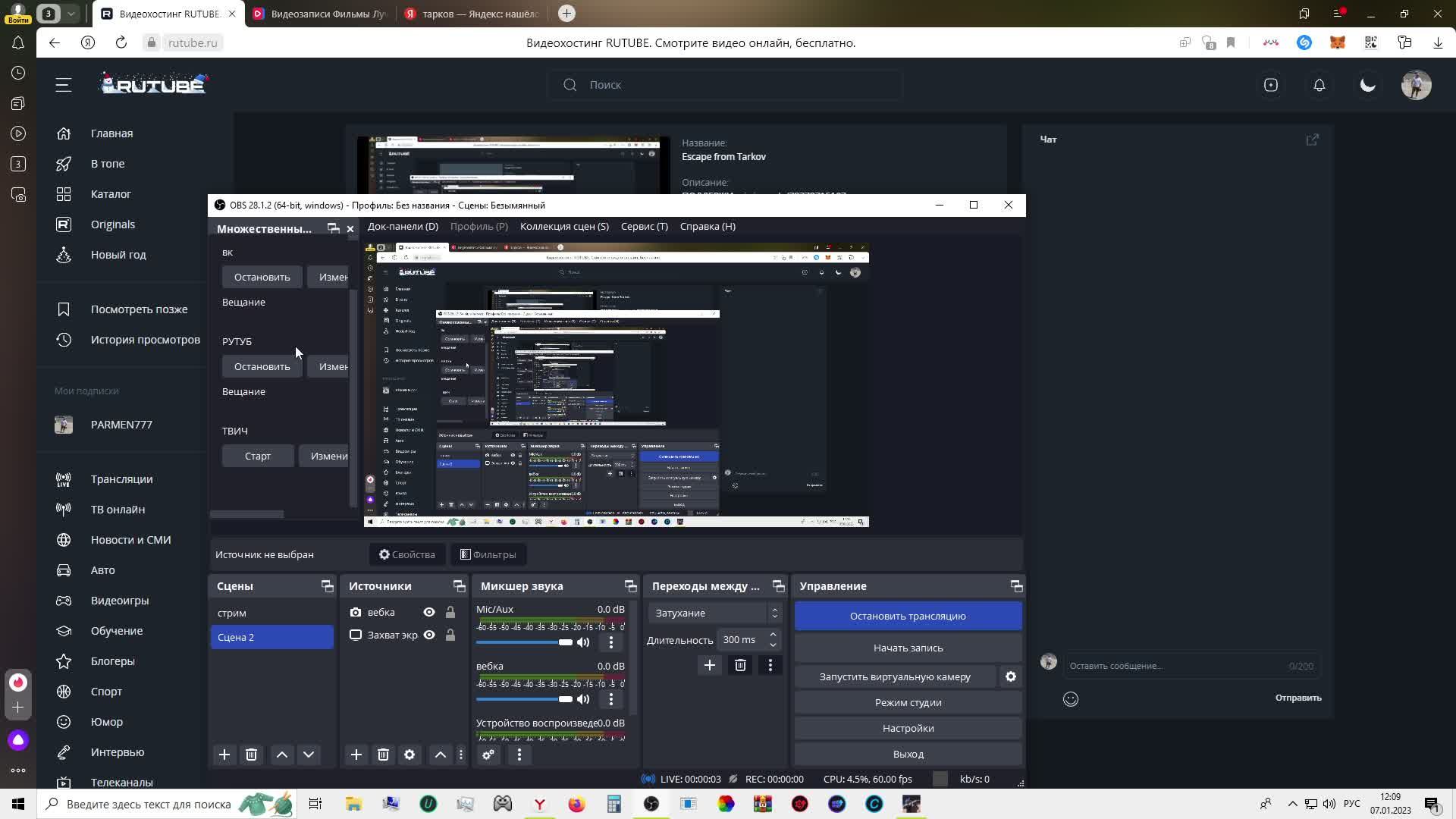Screen dimensions: 1456x819
Task: Delete the selected source with trash icon
Action: tap(383, 755)
